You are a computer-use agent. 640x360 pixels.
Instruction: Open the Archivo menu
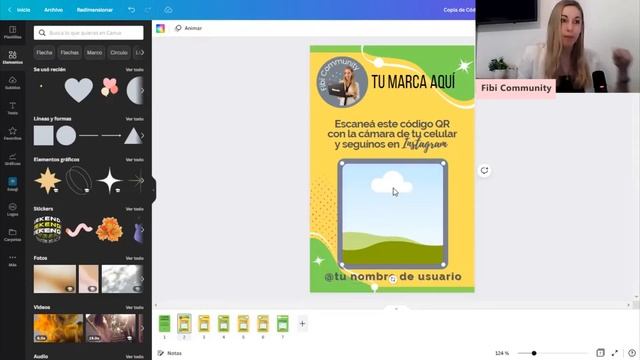point(53,10)
